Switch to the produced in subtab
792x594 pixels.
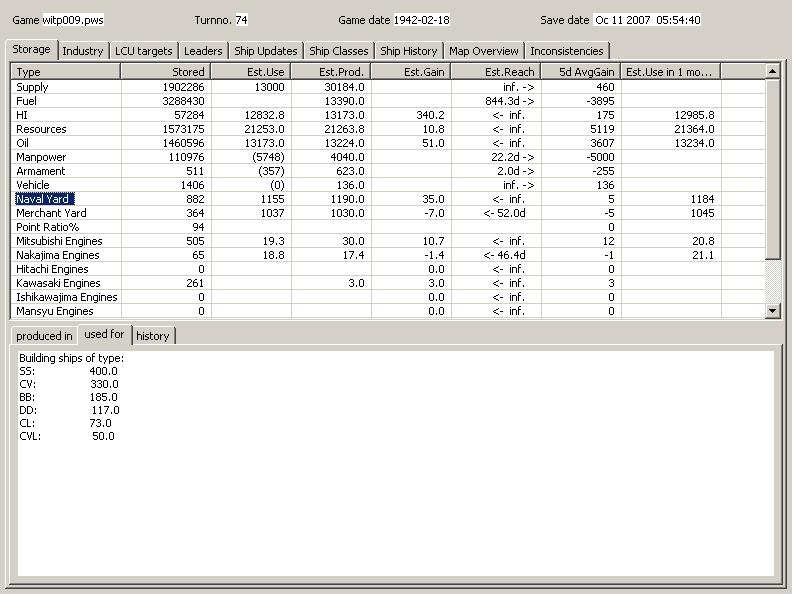[x=44, y=336]
